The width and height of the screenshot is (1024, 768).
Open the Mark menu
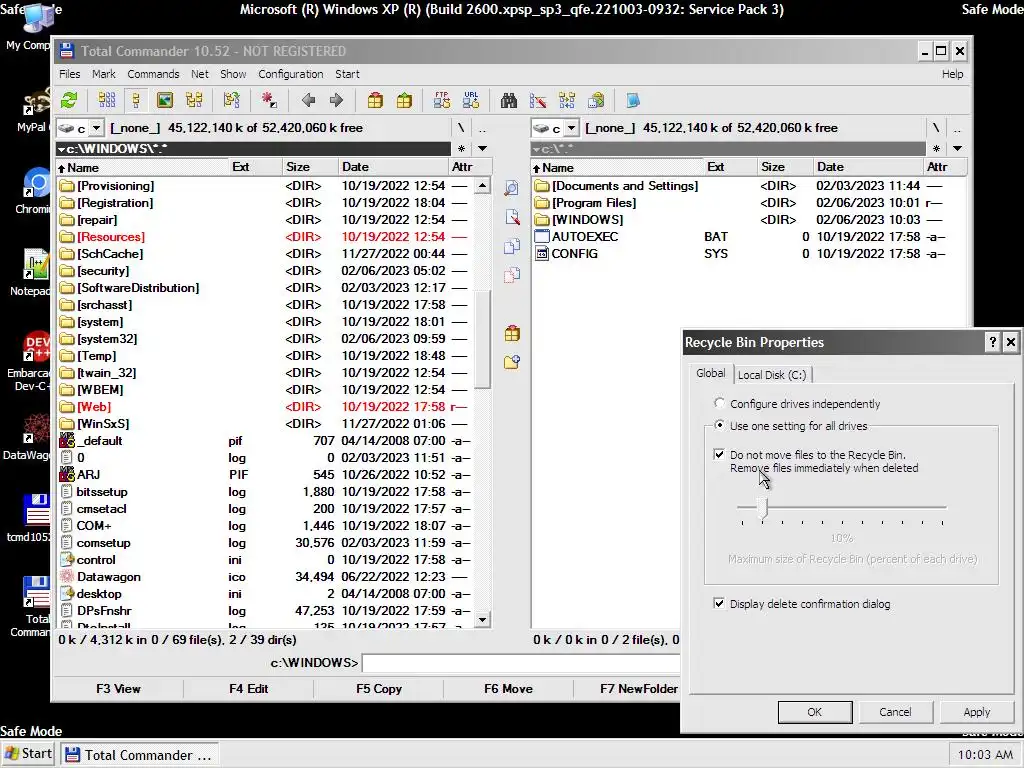click(103, 74)
